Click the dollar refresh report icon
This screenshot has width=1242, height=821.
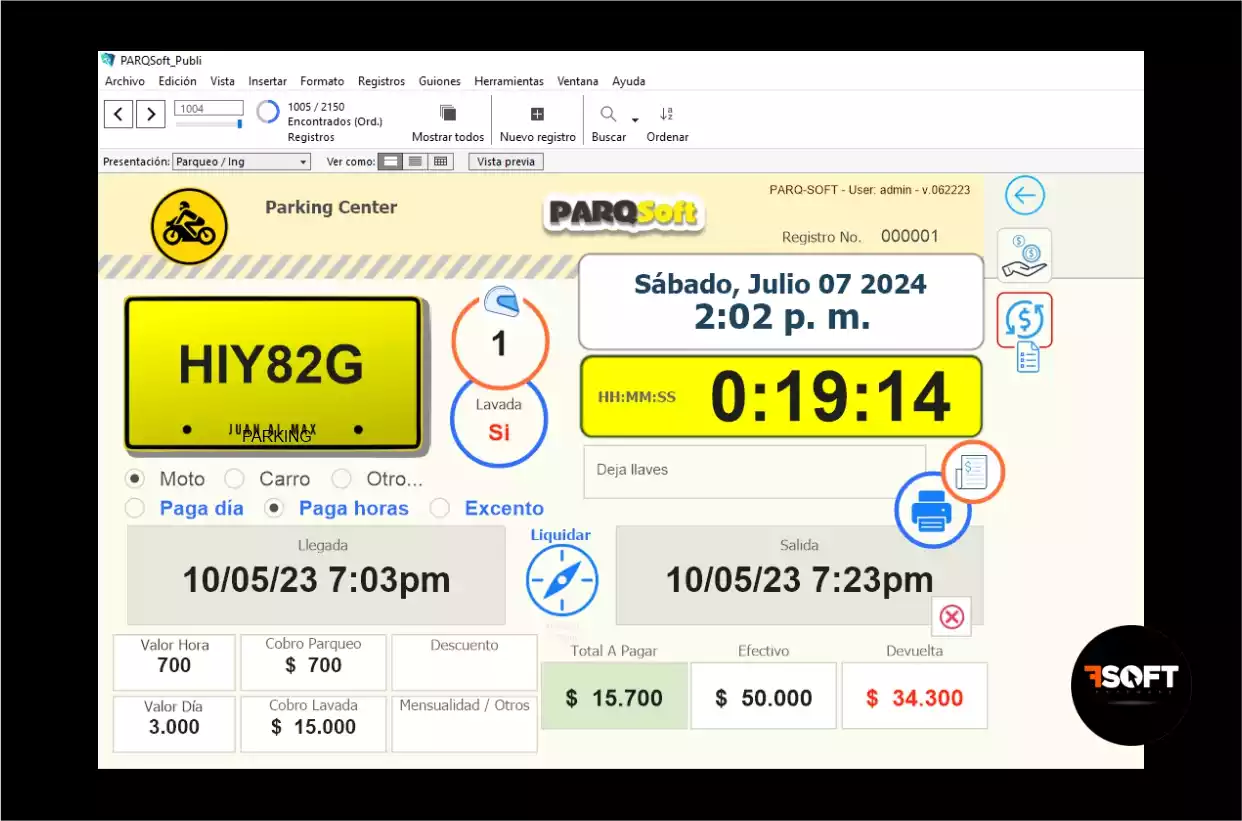[x=1024, y=320]
